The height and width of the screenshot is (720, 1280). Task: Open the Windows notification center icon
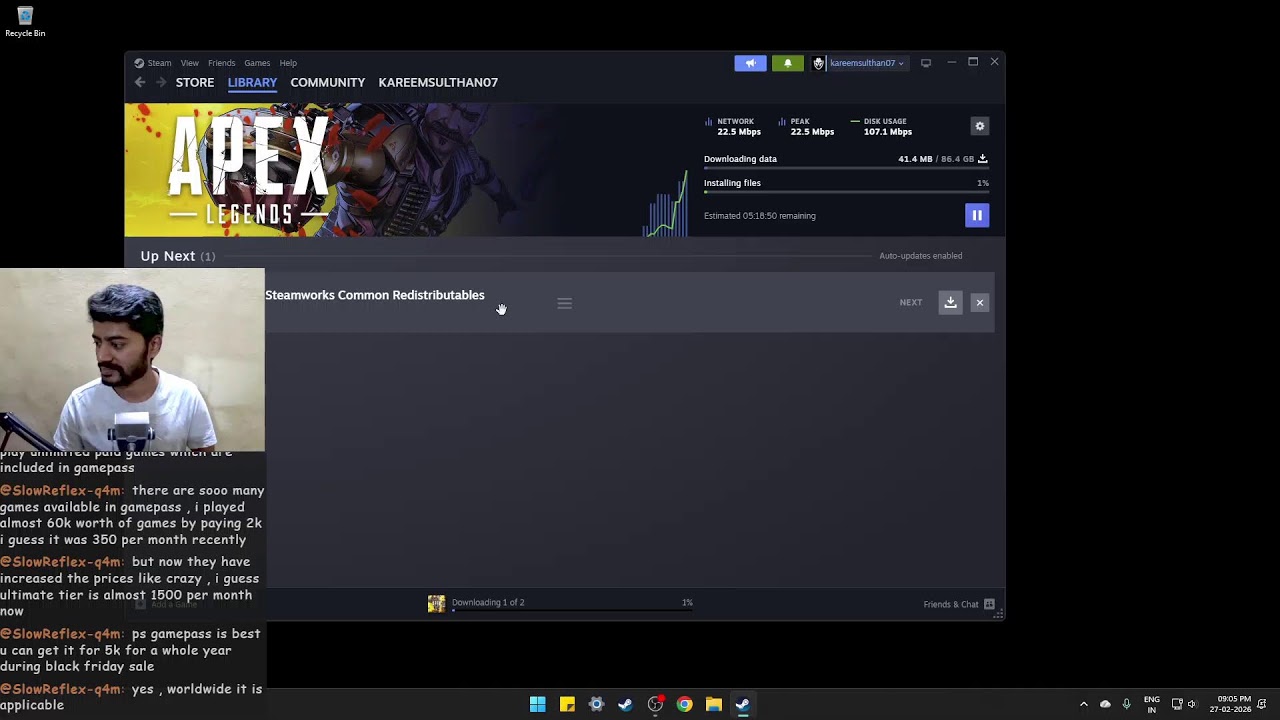1263,704
